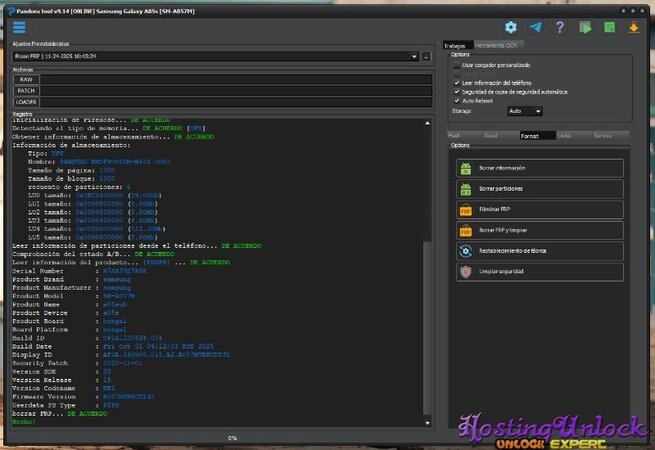655x450 pixels.
Task: Click the Eliminar FRP button
Action: [x=540, y=210]
